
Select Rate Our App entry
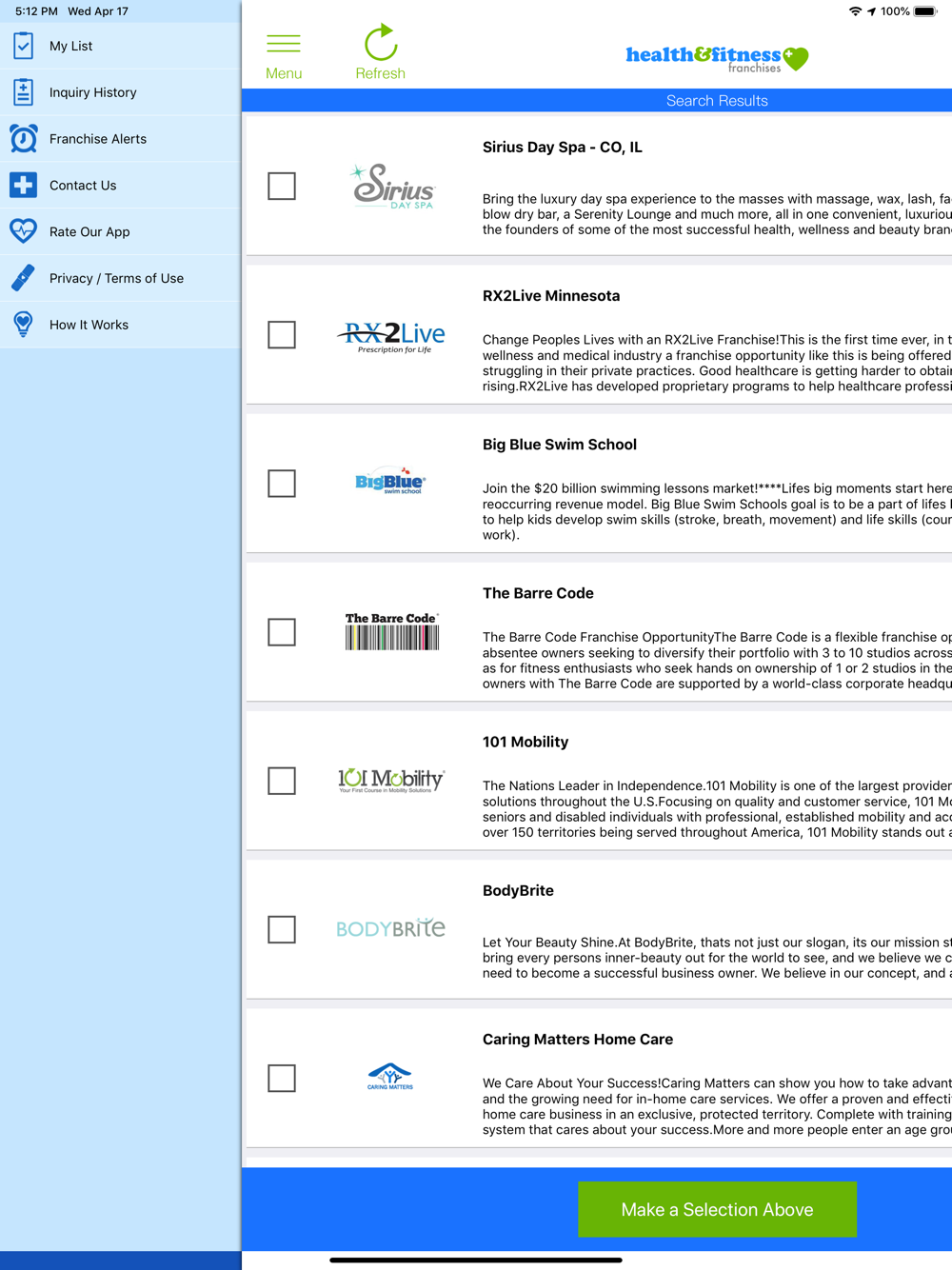coord(120,231)
